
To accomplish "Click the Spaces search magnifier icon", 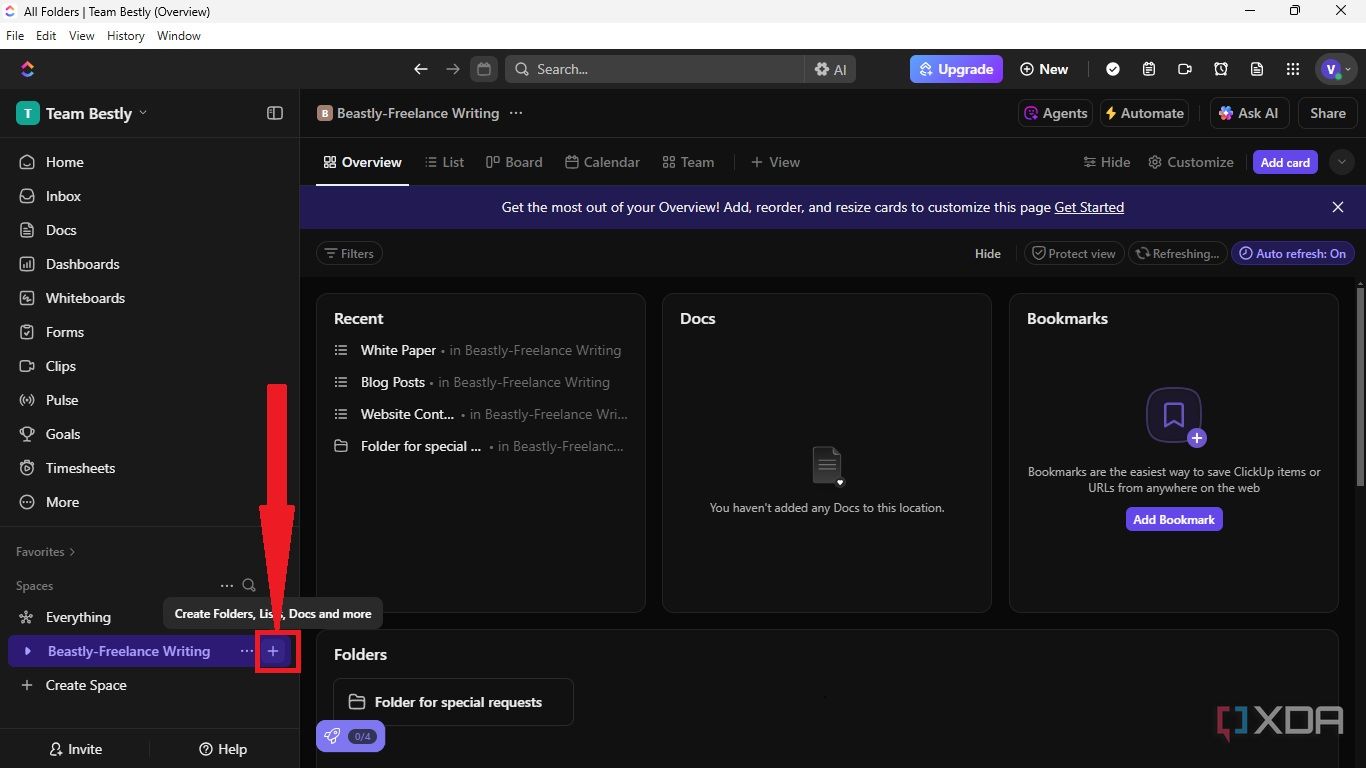I will pos(249,585).
